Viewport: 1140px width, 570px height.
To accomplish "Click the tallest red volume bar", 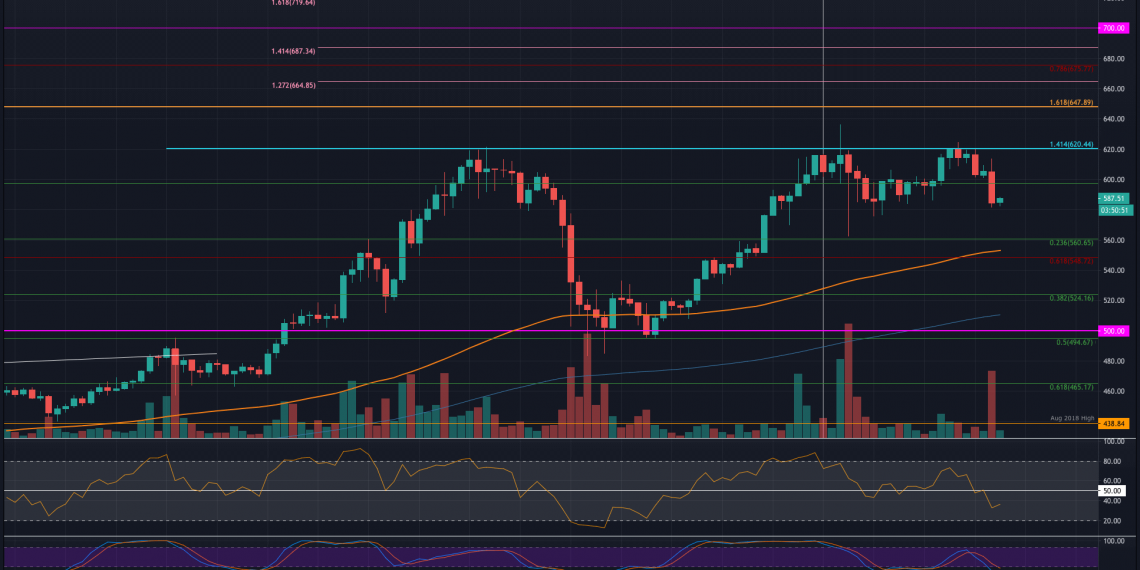I will 848,380.
